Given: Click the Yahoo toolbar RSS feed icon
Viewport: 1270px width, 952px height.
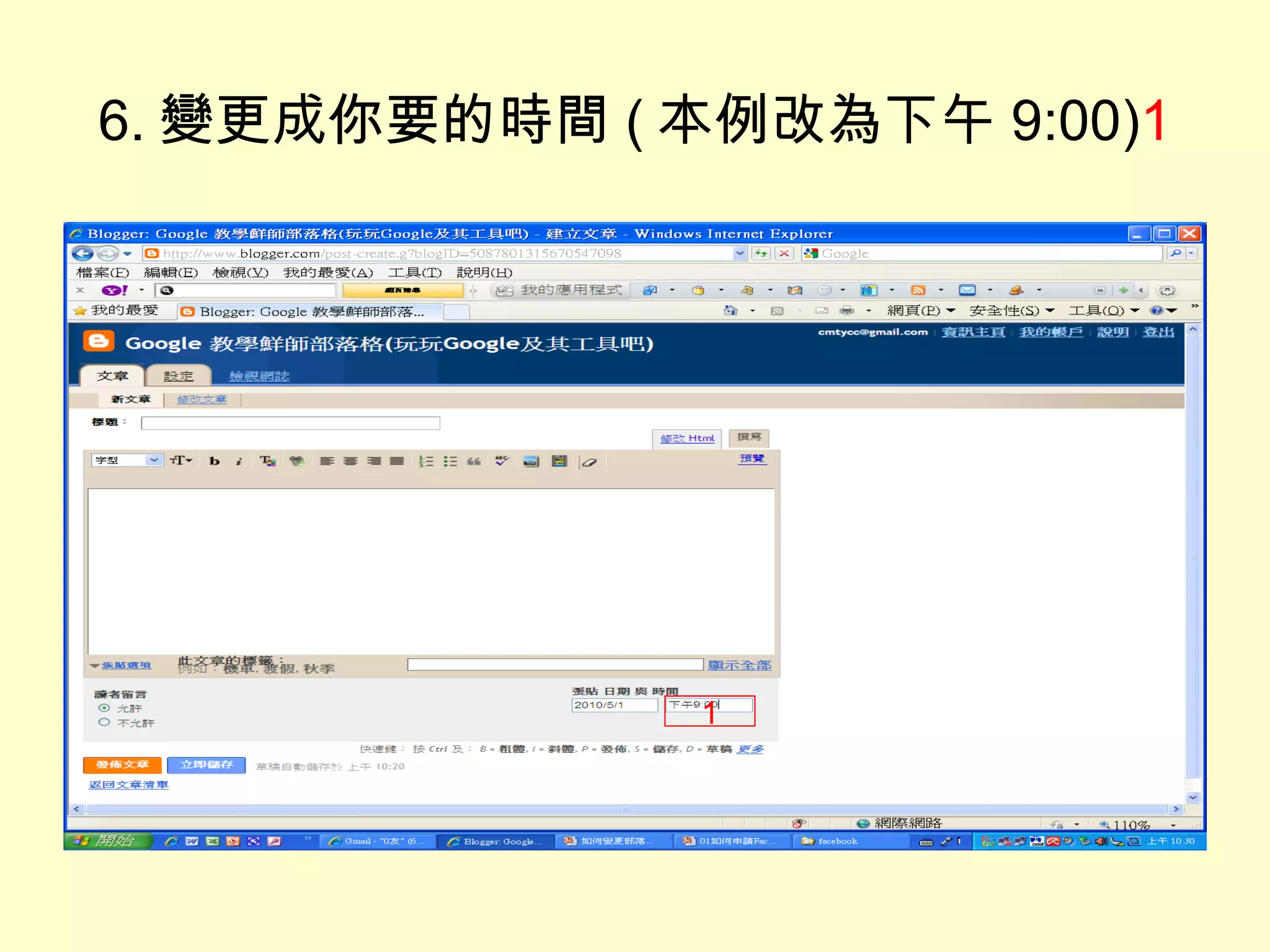Looking at the screenshot, I should click(x=918, y=290).
